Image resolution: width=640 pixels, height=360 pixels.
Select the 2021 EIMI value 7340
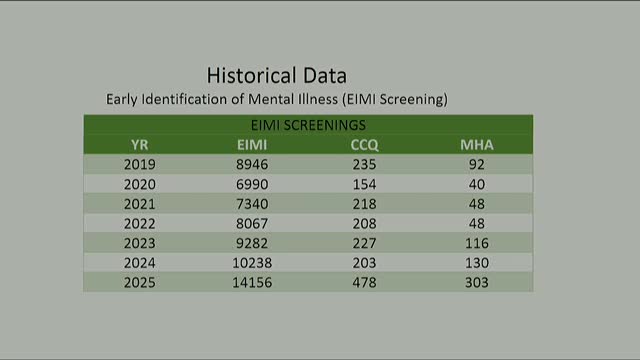[x=252, y=204]
